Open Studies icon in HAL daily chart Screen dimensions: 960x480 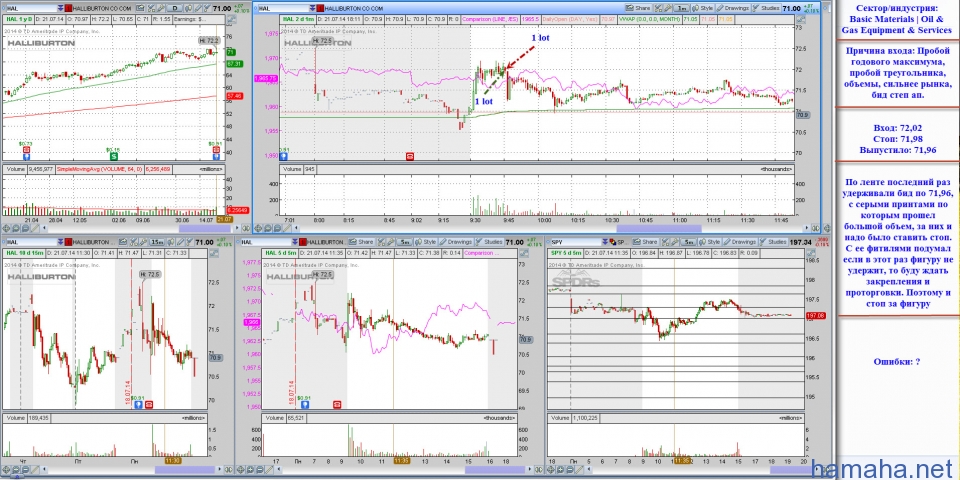pos(208,8)
